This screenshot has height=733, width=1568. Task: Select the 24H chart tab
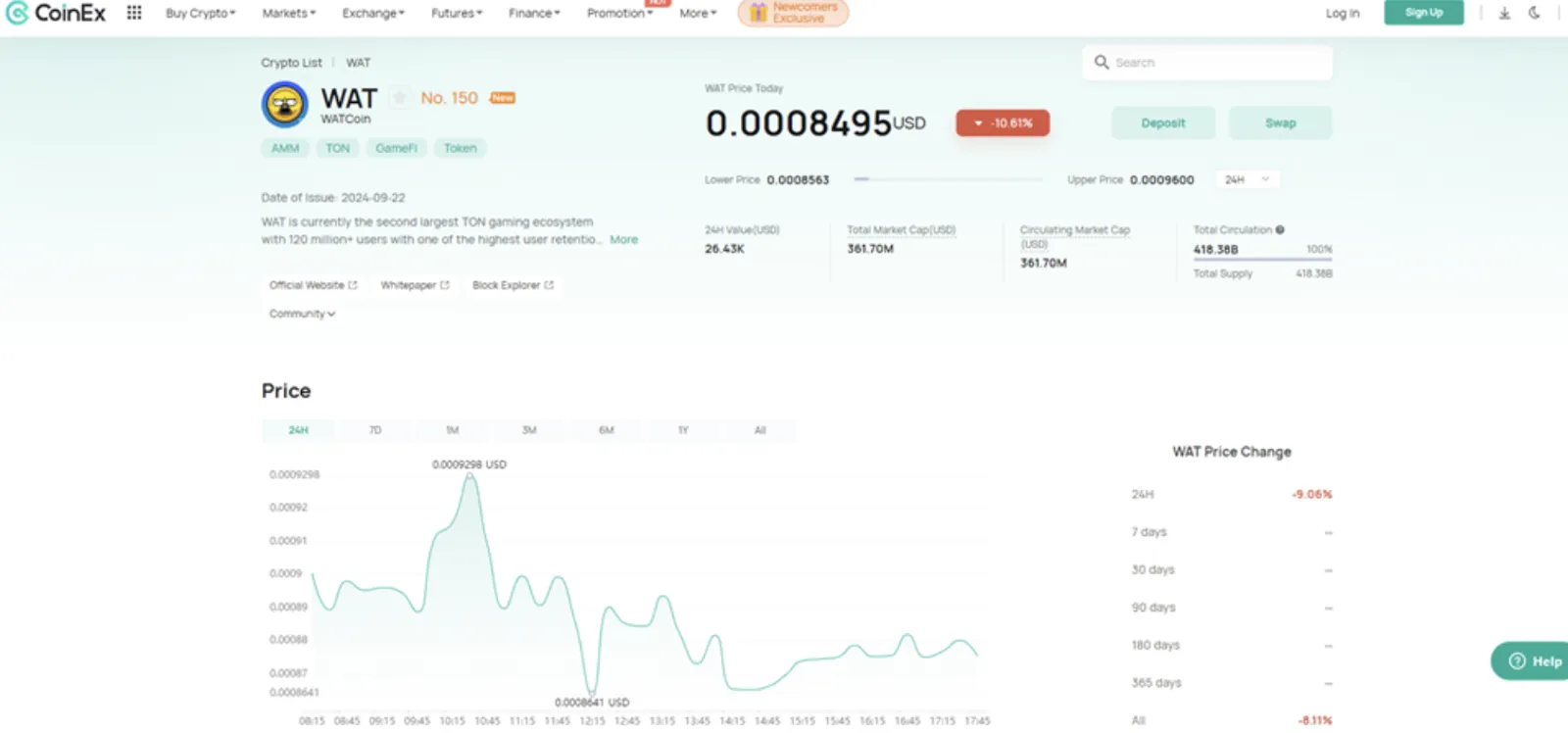point(298,430)
